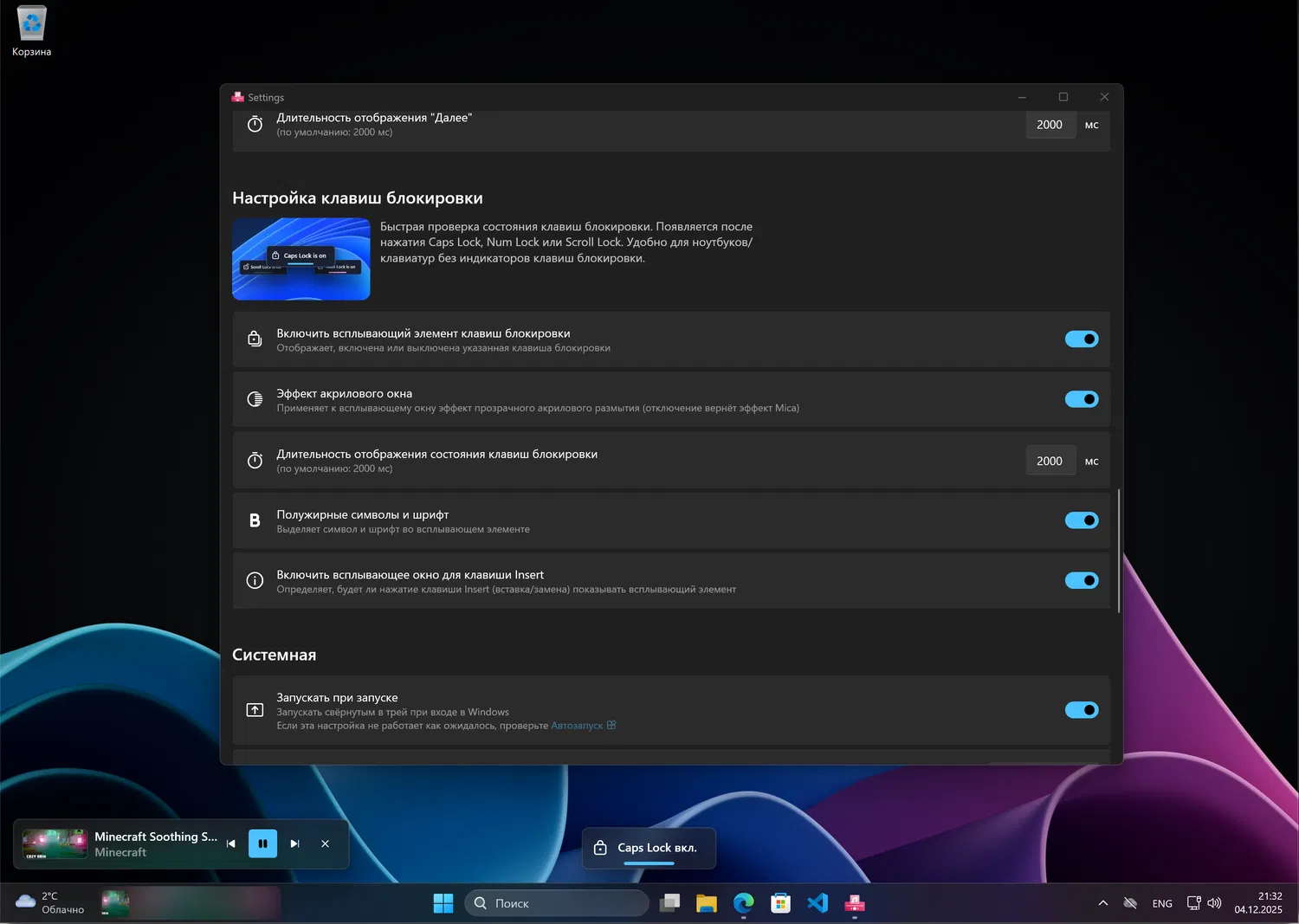Viewport: 1299px width, 924px height.
Task: Skip to next track in media flyout
Action: point(294,843)
